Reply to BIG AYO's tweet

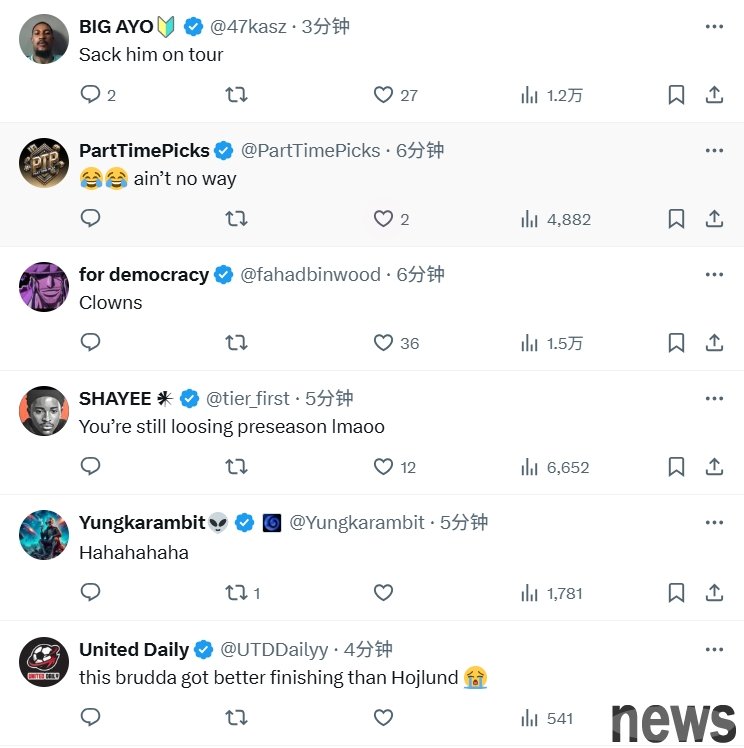pos(90,94)
